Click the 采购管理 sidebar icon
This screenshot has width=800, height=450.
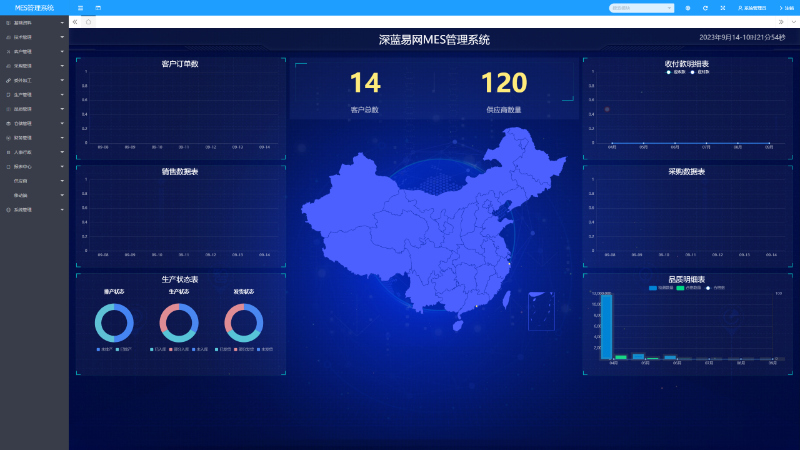point(8,66)
